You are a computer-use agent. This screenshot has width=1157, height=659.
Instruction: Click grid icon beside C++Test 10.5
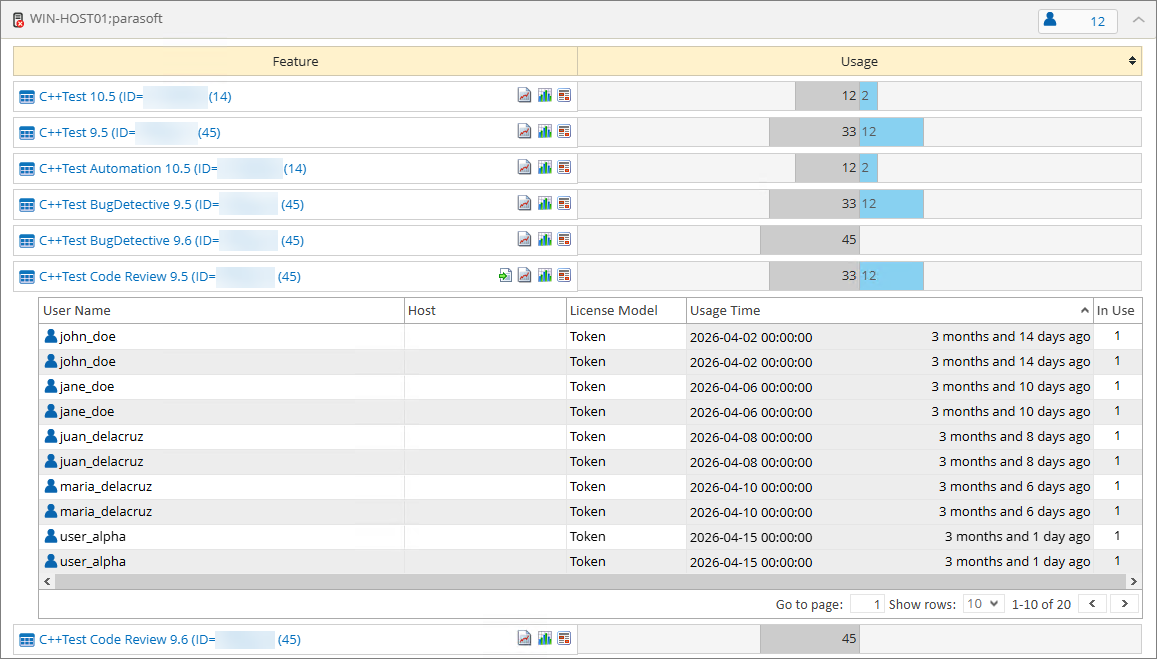point(27,97)
